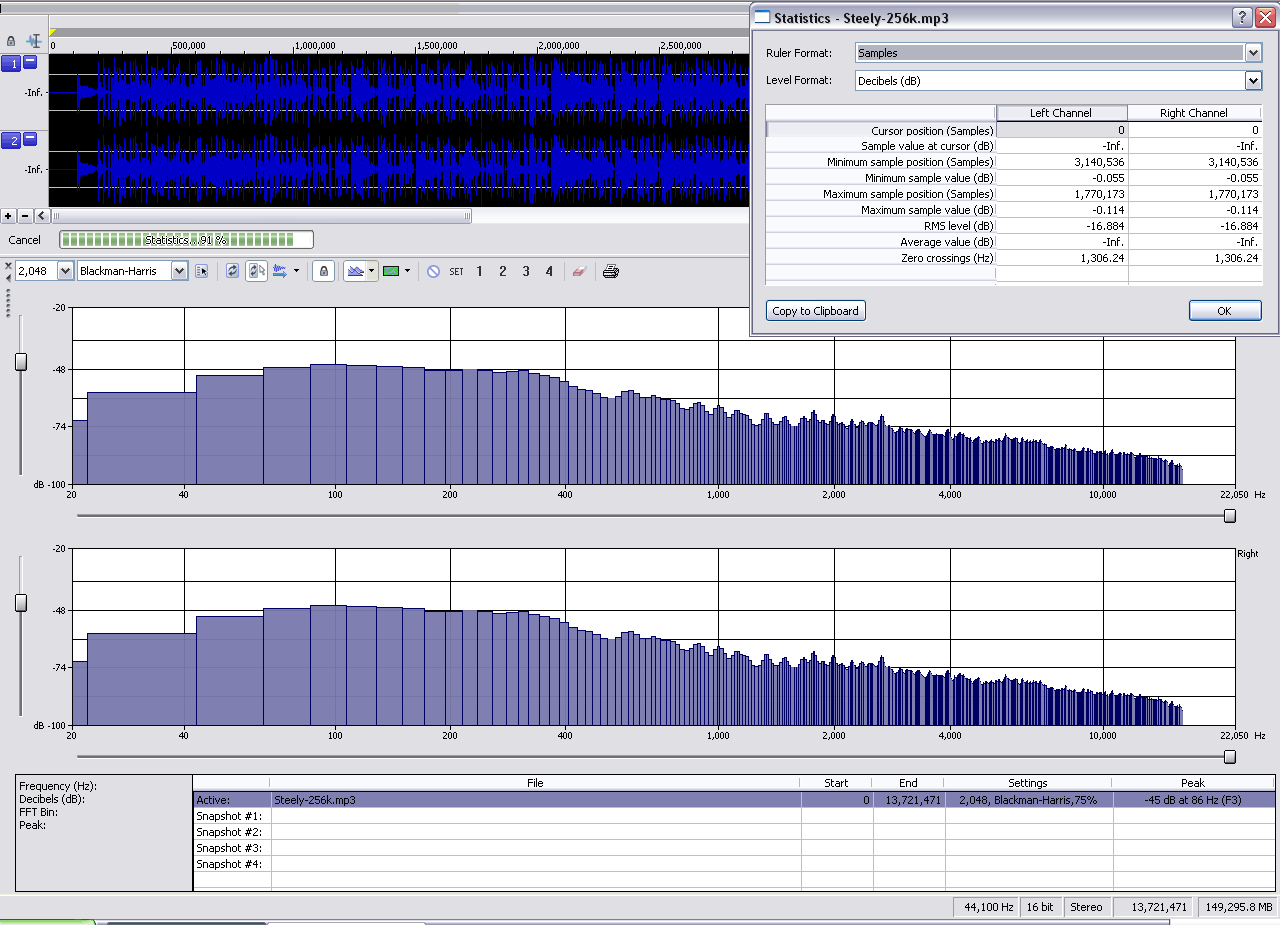This screenshot has width=1280, height=925.
Task: Open the Blackman-Harris window type dropdown
Action: [x=179, y=270]
